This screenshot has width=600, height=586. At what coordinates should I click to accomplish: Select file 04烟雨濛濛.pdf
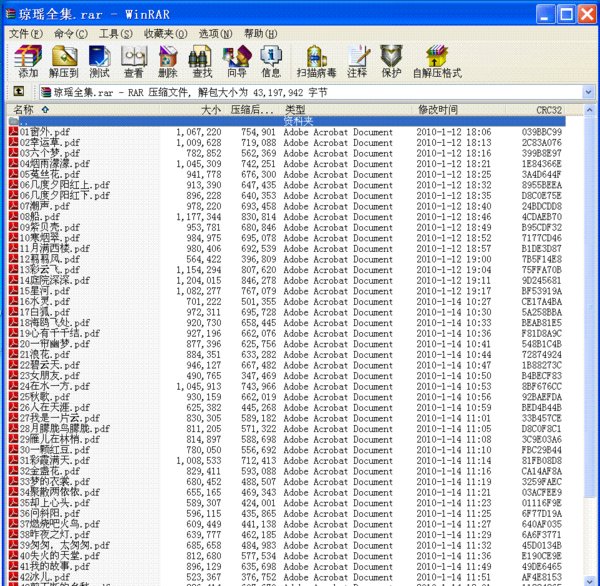tap(55, 163)
